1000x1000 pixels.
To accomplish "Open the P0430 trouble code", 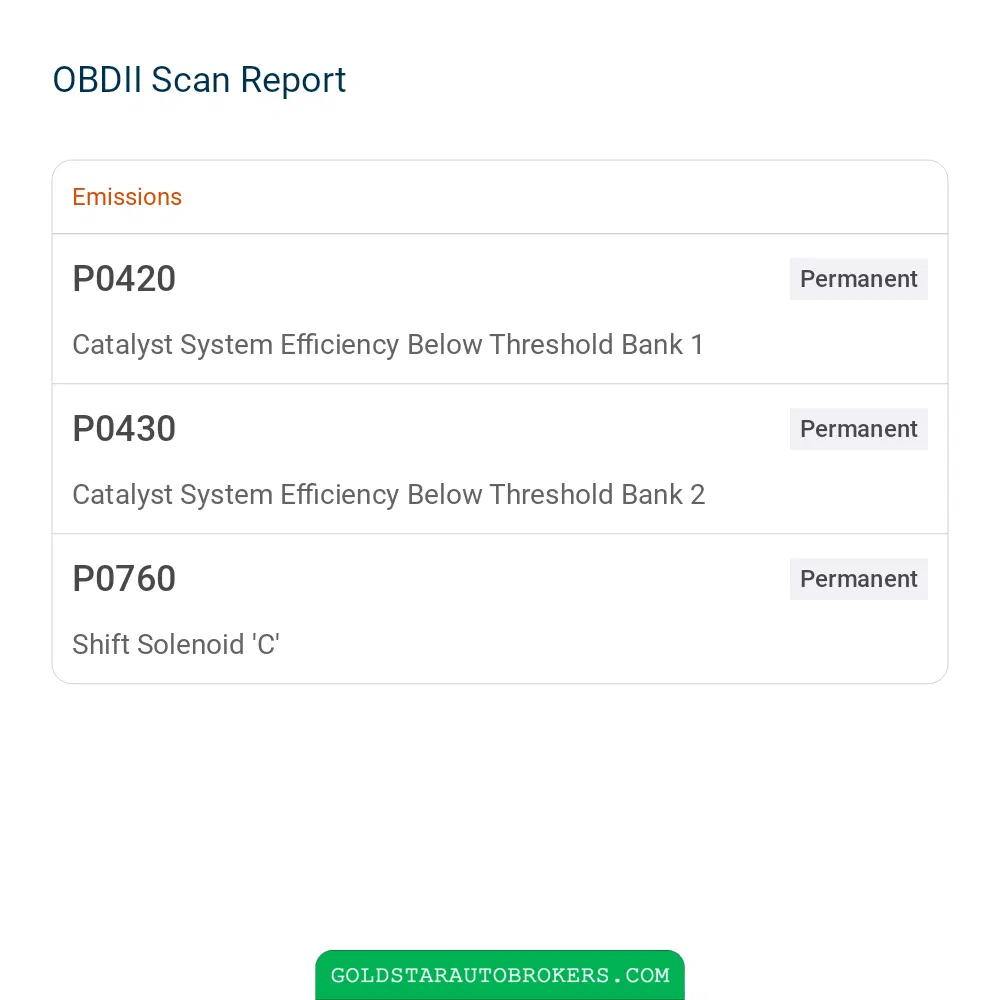I will pos(124,429).
